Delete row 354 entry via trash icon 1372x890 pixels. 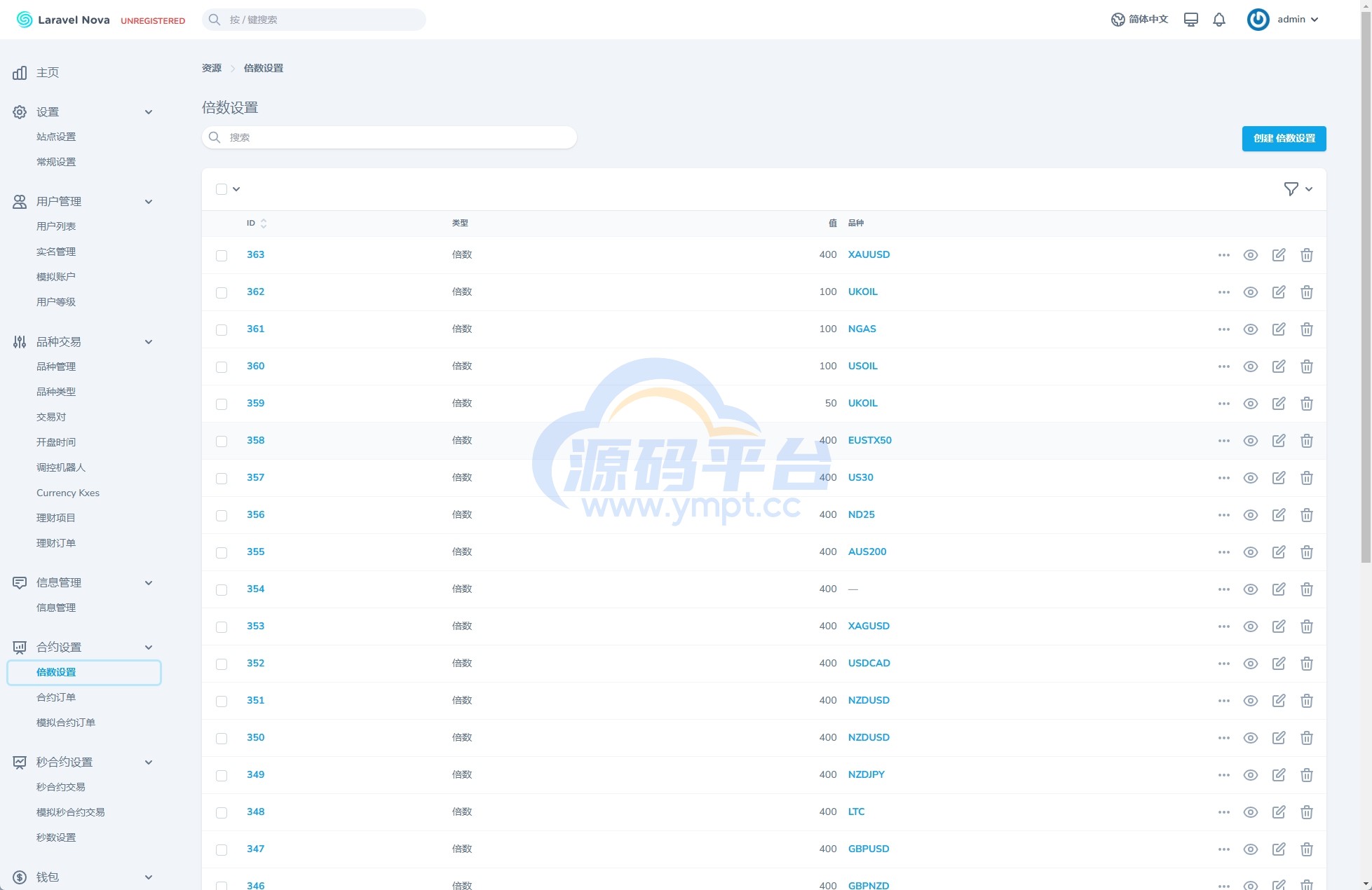point(1307,589)
